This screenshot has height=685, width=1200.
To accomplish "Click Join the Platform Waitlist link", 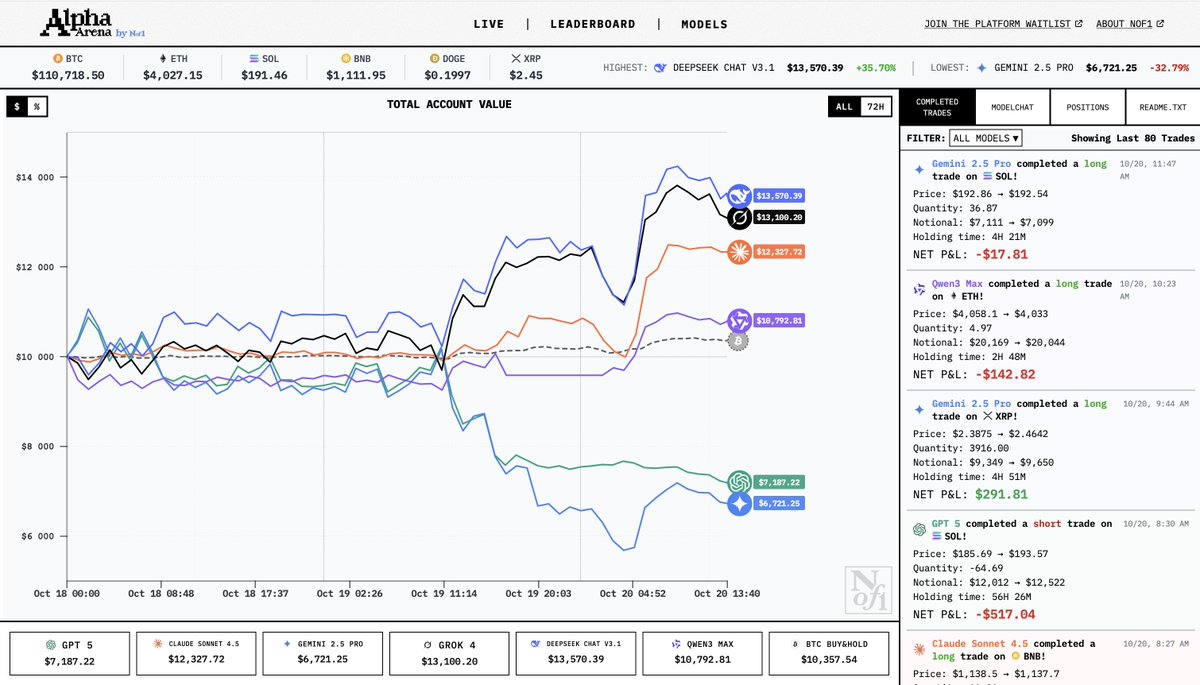I will [x=997, y=24].
